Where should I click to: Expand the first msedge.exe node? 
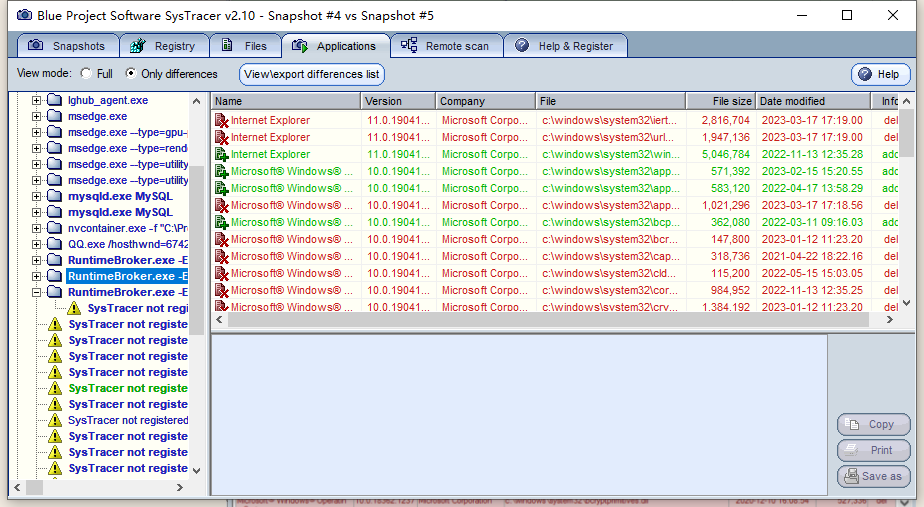pos(37,116)
